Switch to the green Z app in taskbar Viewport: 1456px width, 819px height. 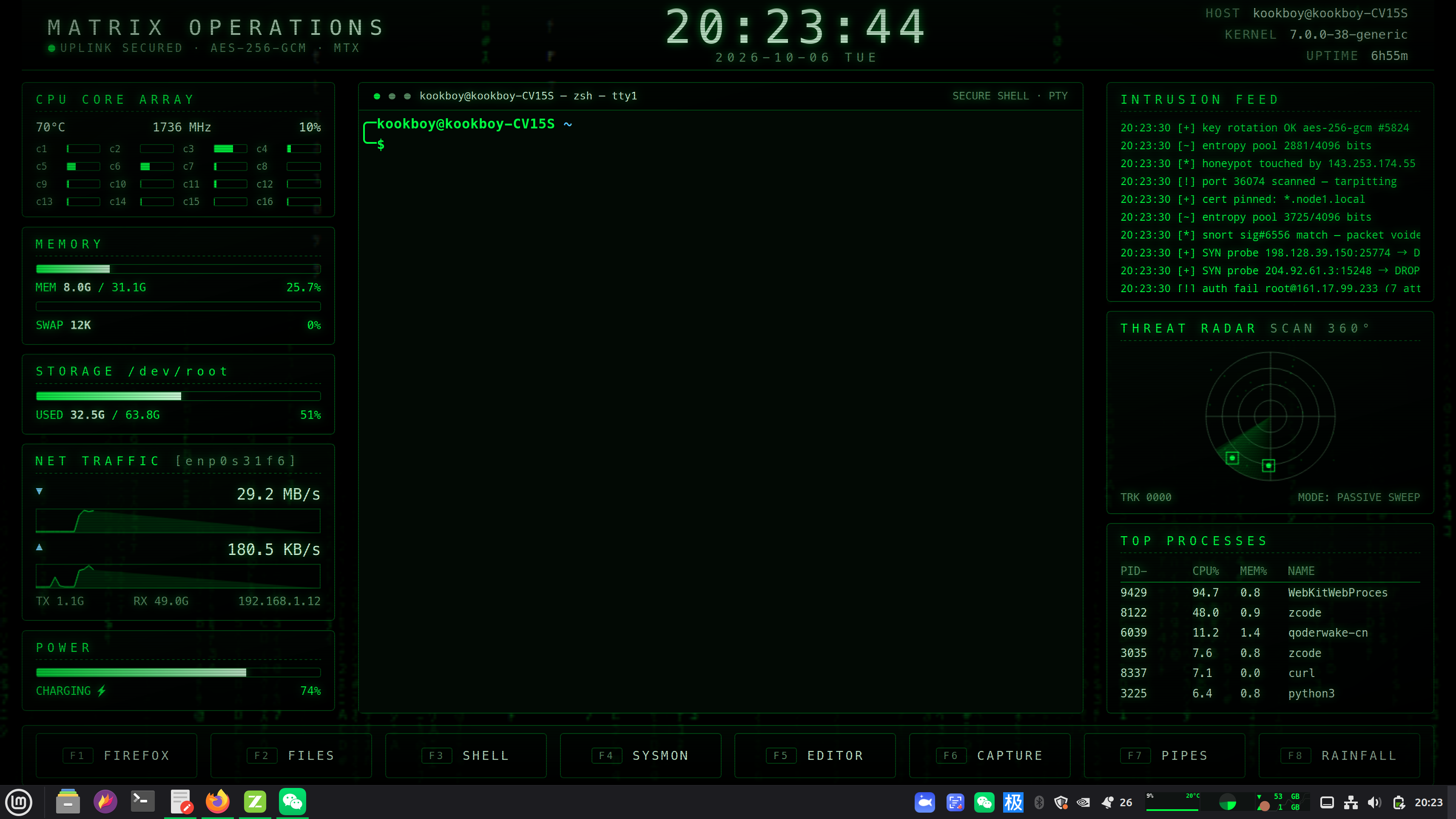pos(255,802)
